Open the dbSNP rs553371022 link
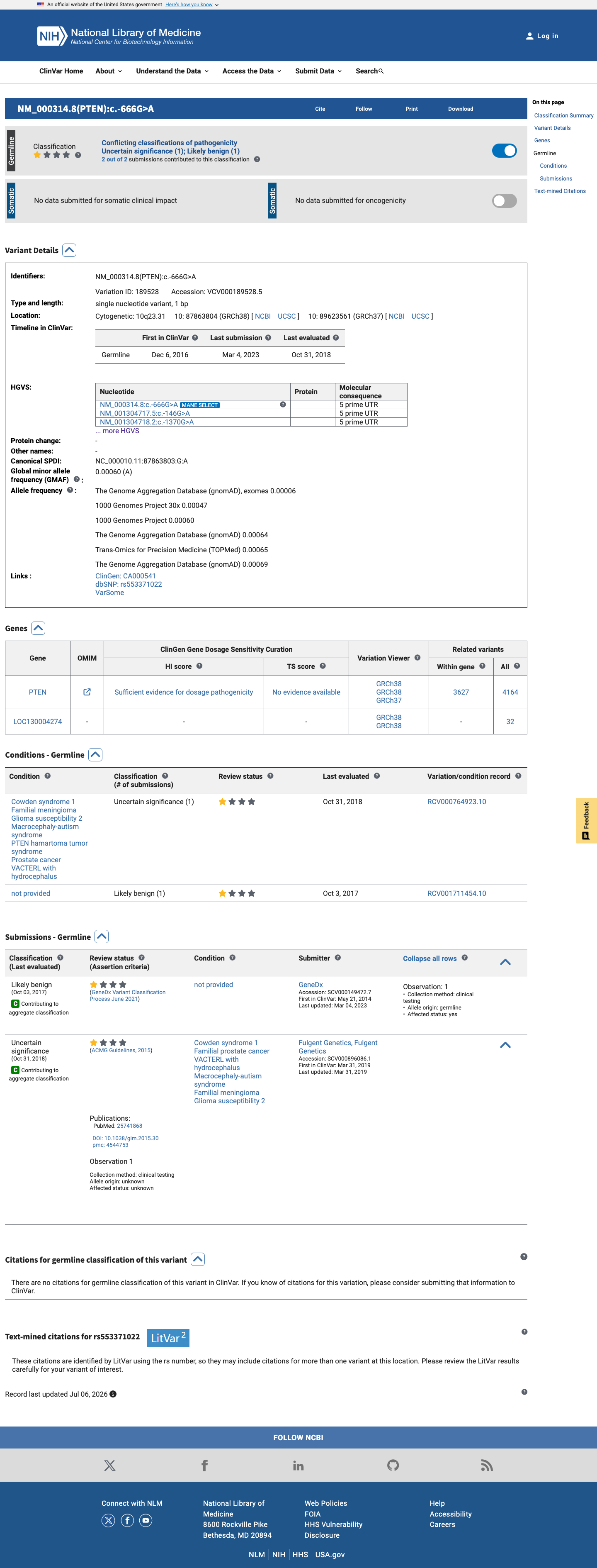This screenshot has width=597, height=1568. [129, 584]
